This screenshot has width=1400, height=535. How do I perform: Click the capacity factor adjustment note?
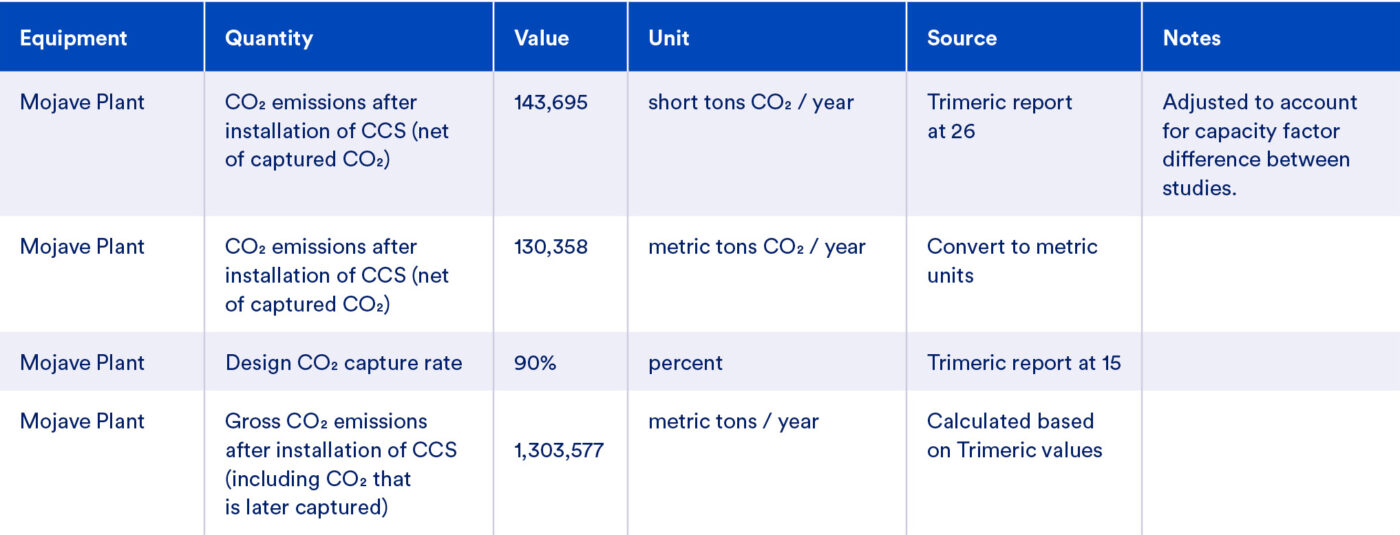pos(1260,145)
